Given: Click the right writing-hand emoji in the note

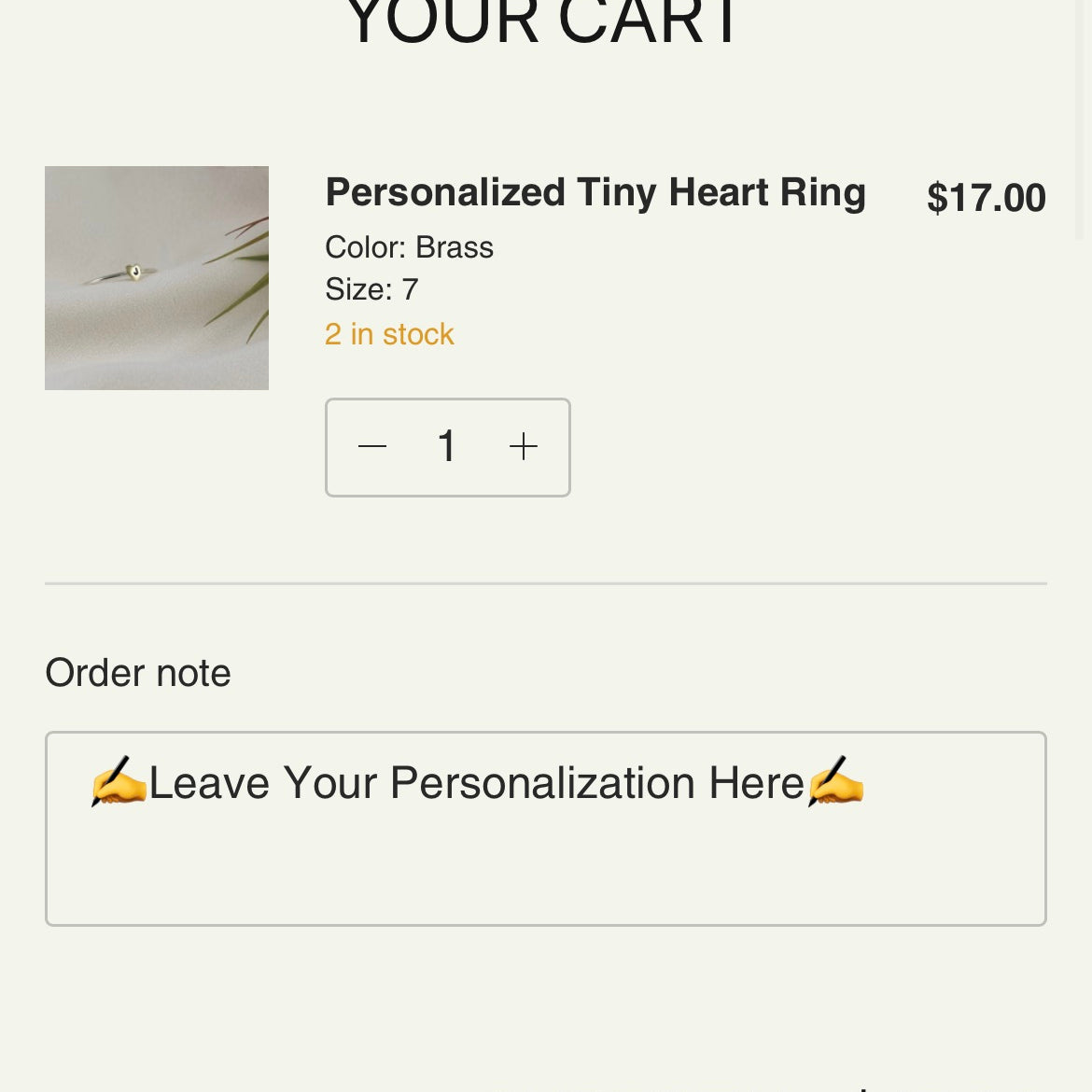Looking at the screenshot, I should [835, 782].
